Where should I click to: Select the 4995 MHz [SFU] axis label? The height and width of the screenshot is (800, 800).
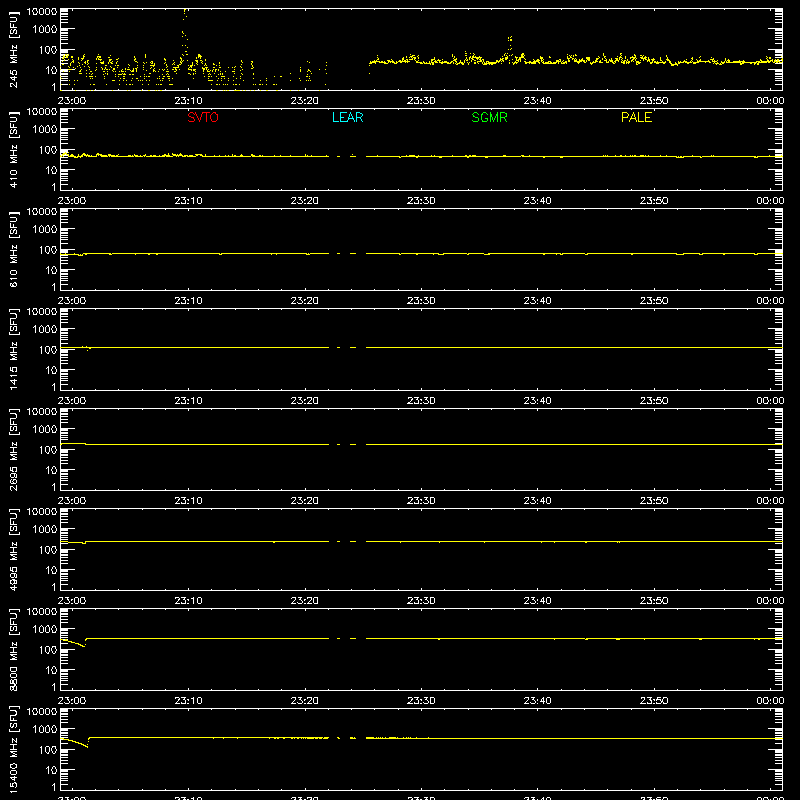coord(13,549)
